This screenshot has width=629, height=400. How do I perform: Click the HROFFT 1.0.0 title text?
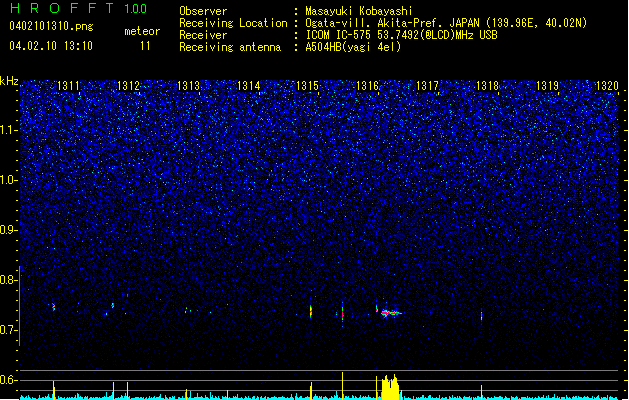[x=79, y=8]
